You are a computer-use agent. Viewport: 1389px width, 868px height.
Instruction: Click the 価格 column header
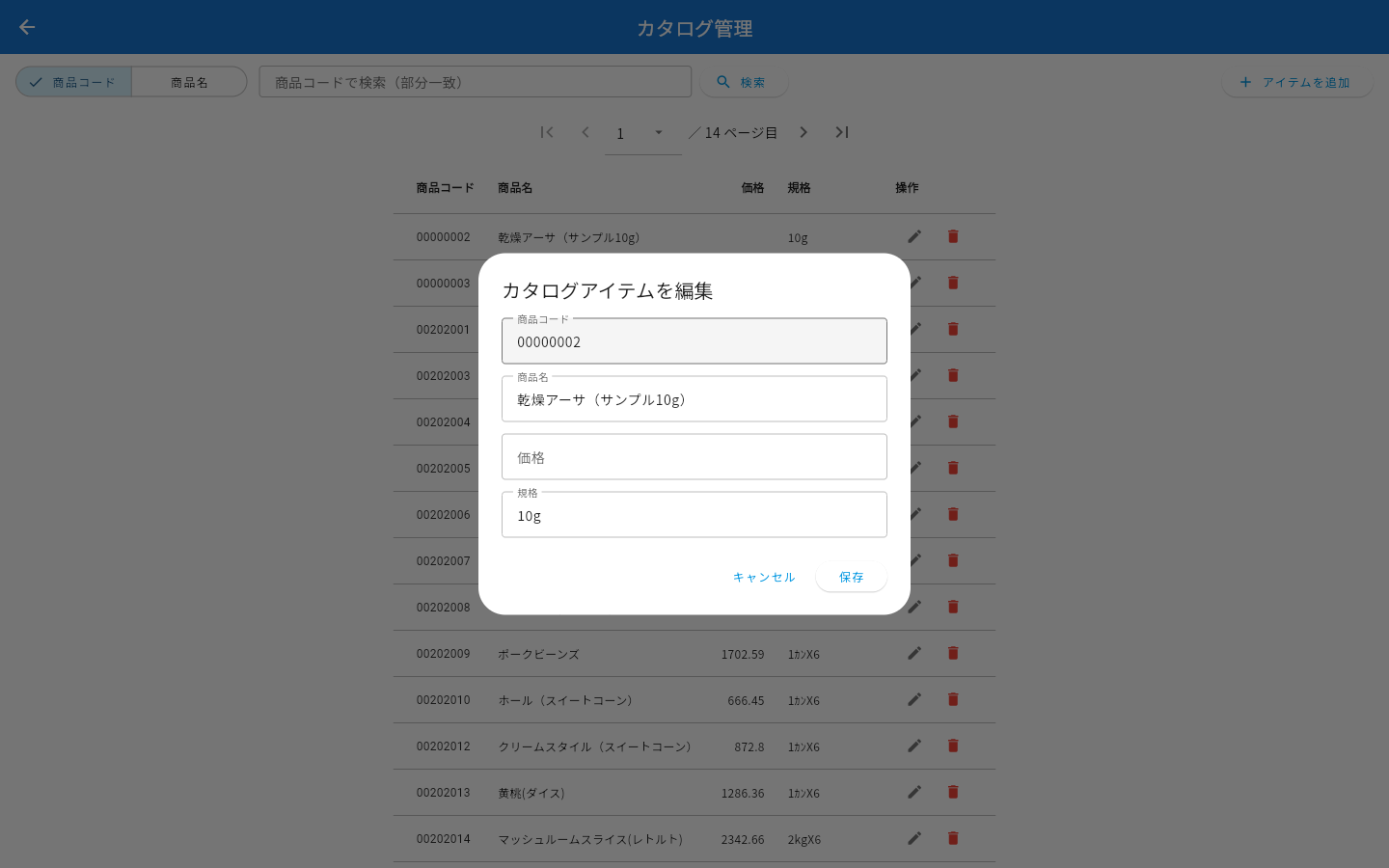752,188
